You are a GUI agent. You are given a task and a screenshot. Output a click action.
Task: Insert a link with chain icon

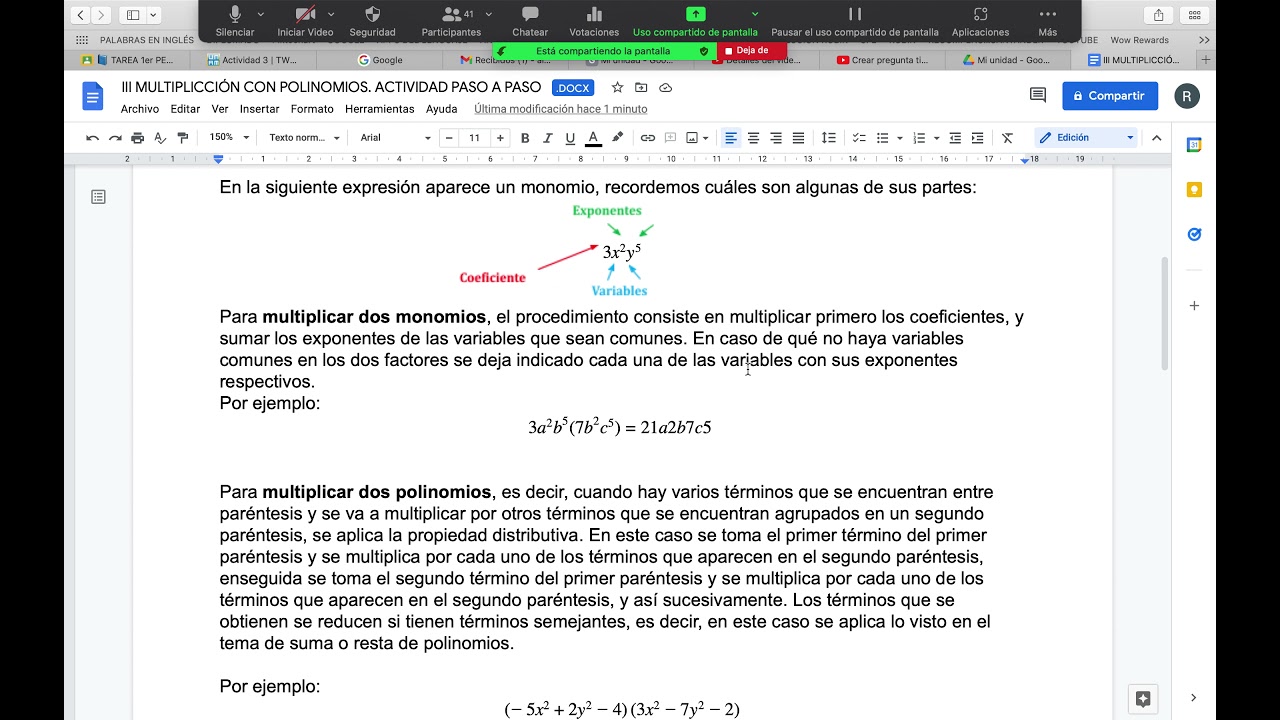coord(648,138)
